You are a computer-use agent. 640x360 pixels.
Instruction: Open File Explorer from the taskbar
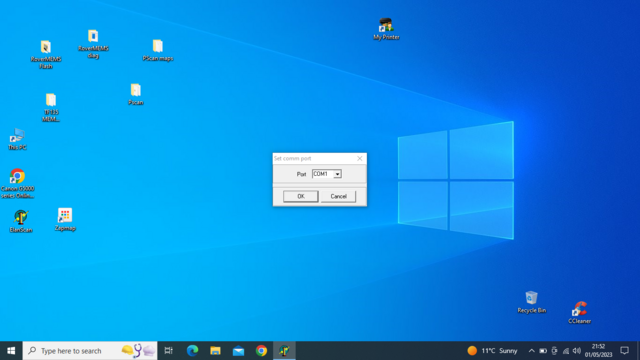pos(216,351)
